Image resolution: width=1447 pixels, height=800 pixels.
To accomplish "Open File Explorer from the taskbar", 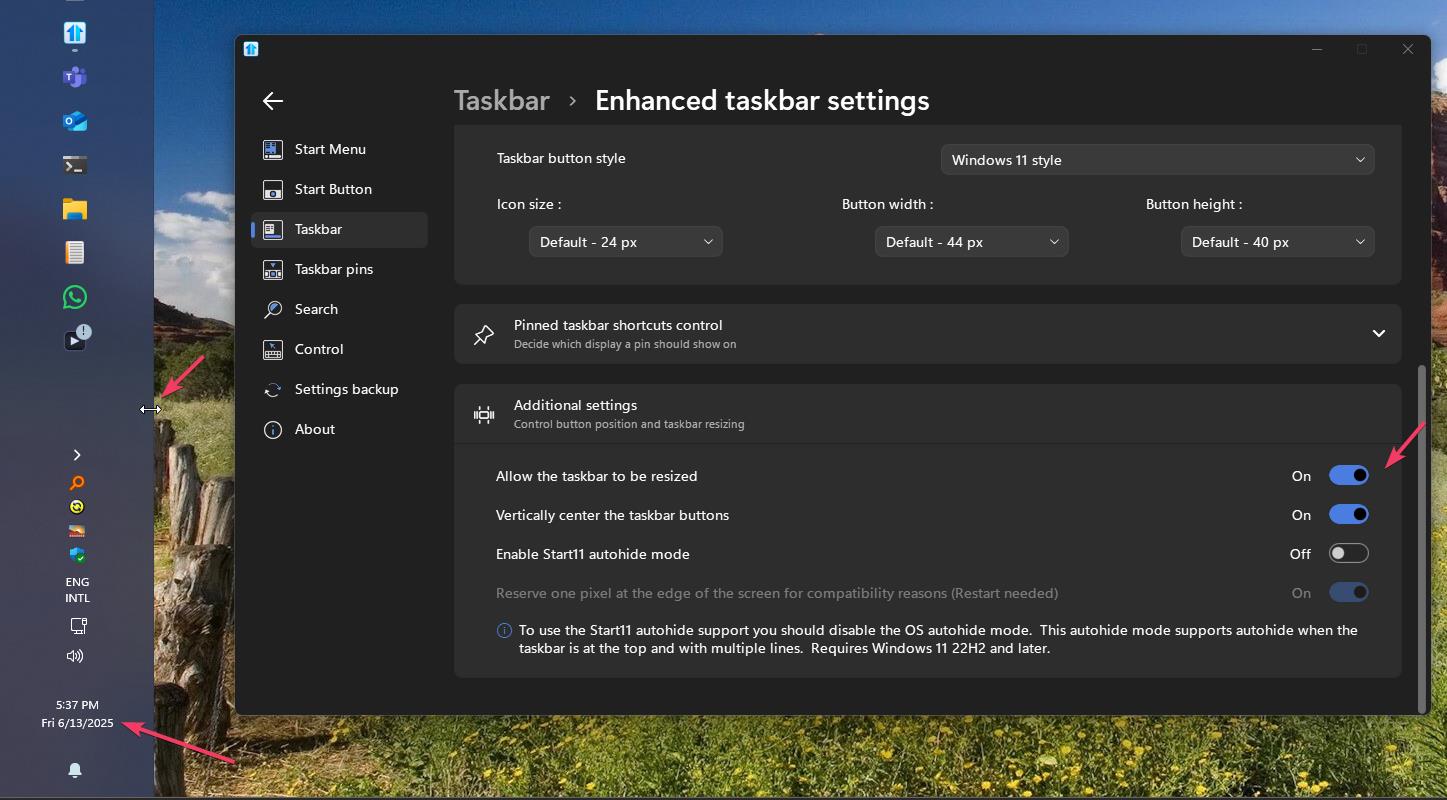I will [75, 209].
